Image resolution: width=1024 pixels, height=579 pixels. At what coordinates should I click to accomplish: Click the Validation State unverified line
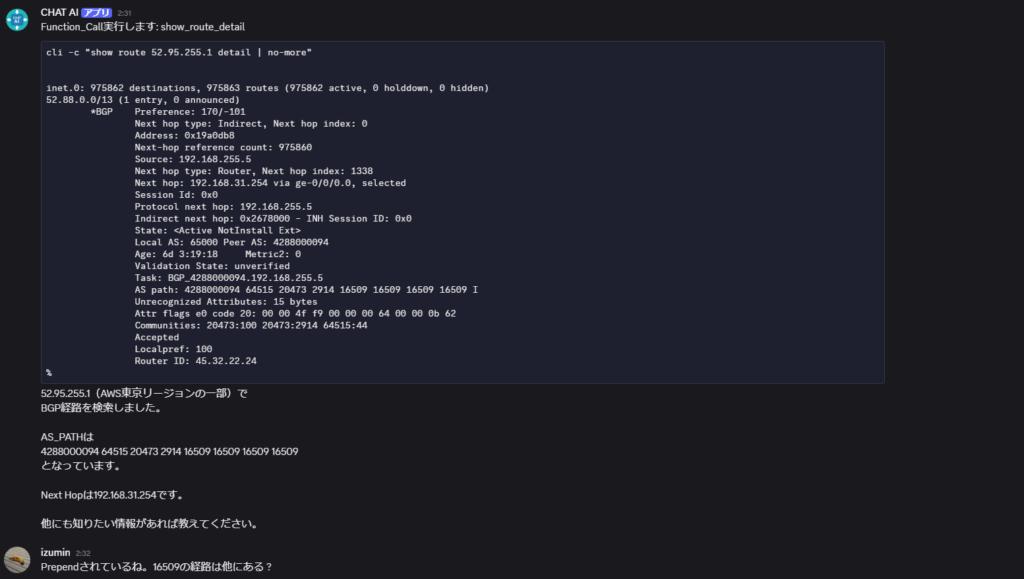212,266
